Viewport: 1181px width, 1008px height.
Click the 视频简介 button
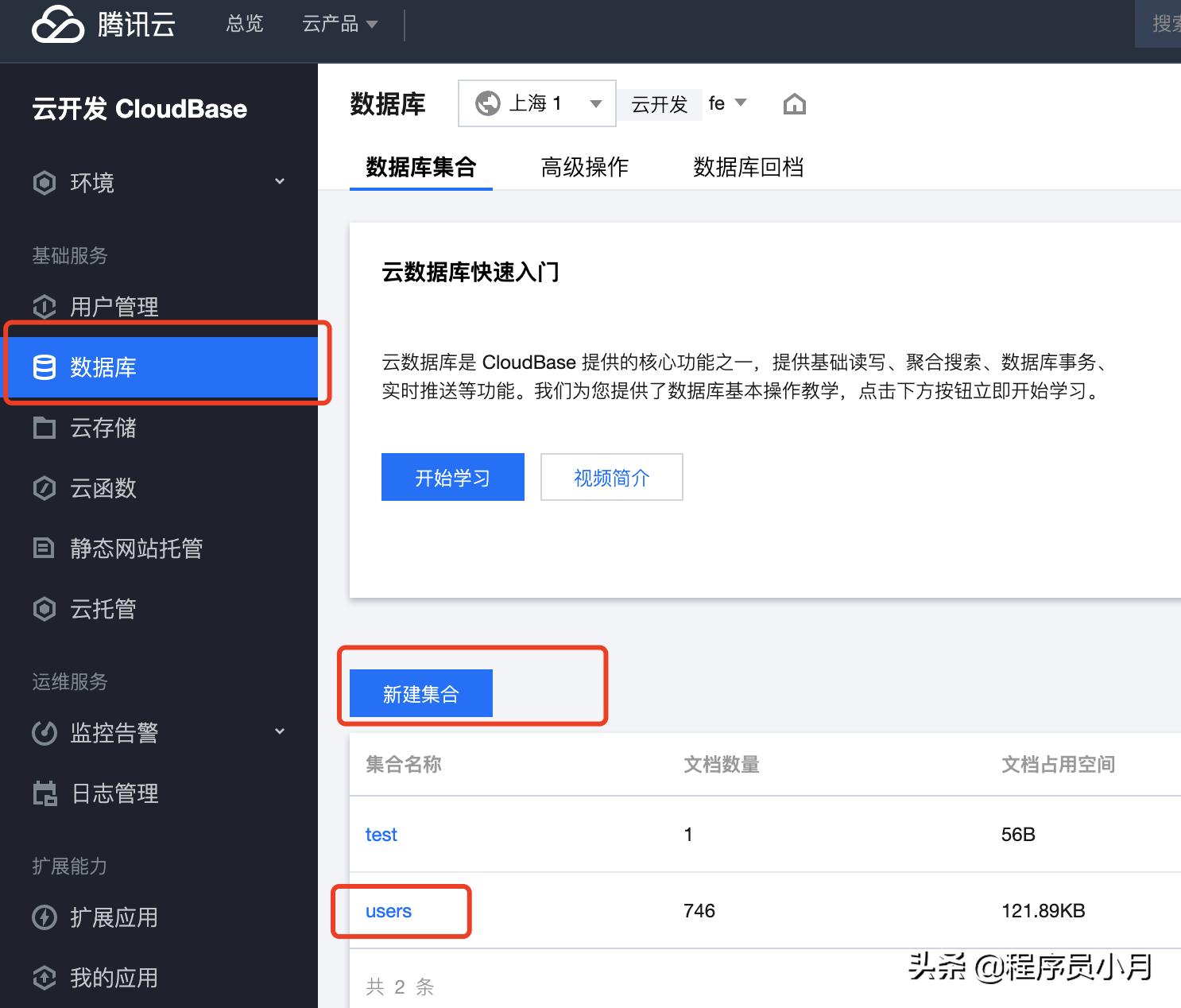point(612,477)
